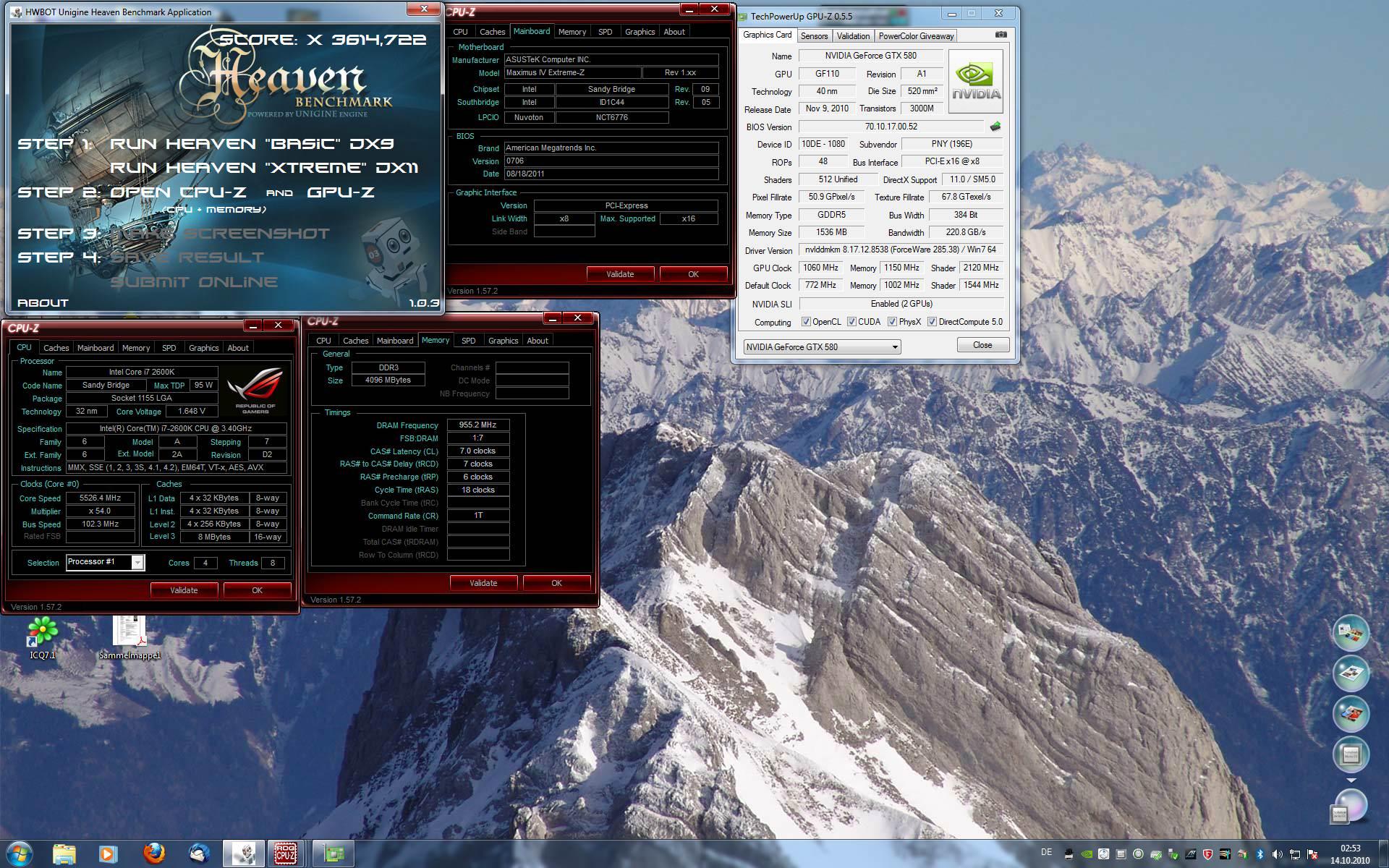Select About tab in the Mainboard CPU-Z window
Screen dimensions: 1389x868
coord(674,32)
